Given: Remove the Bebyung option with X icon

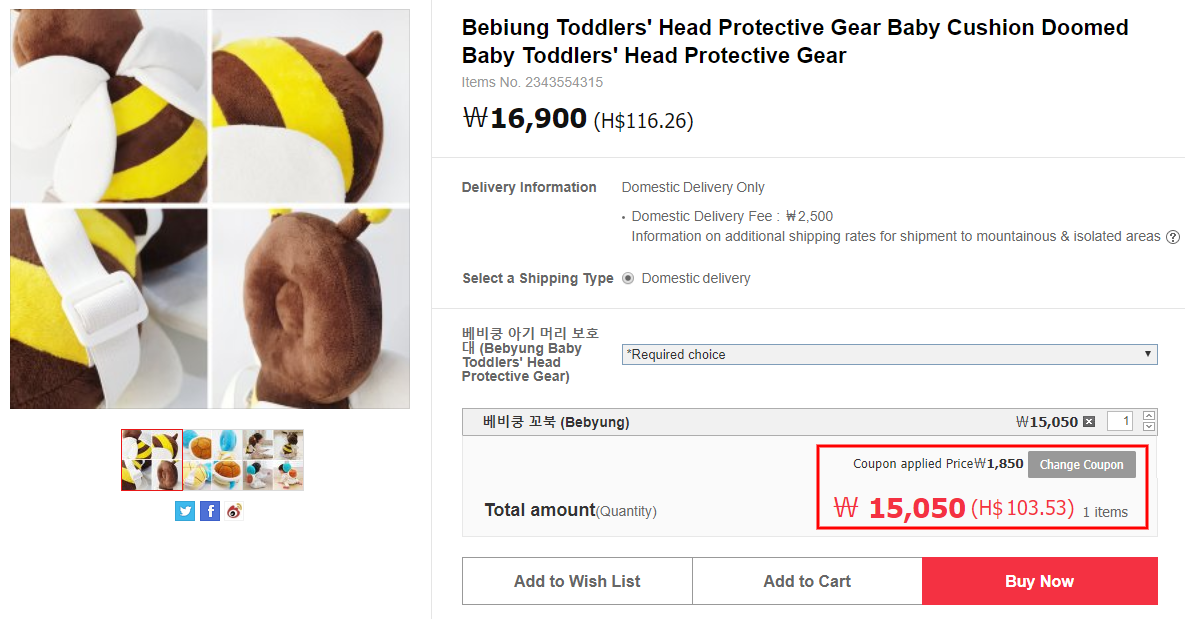Looking at the screenshot, I should 1089,422.
